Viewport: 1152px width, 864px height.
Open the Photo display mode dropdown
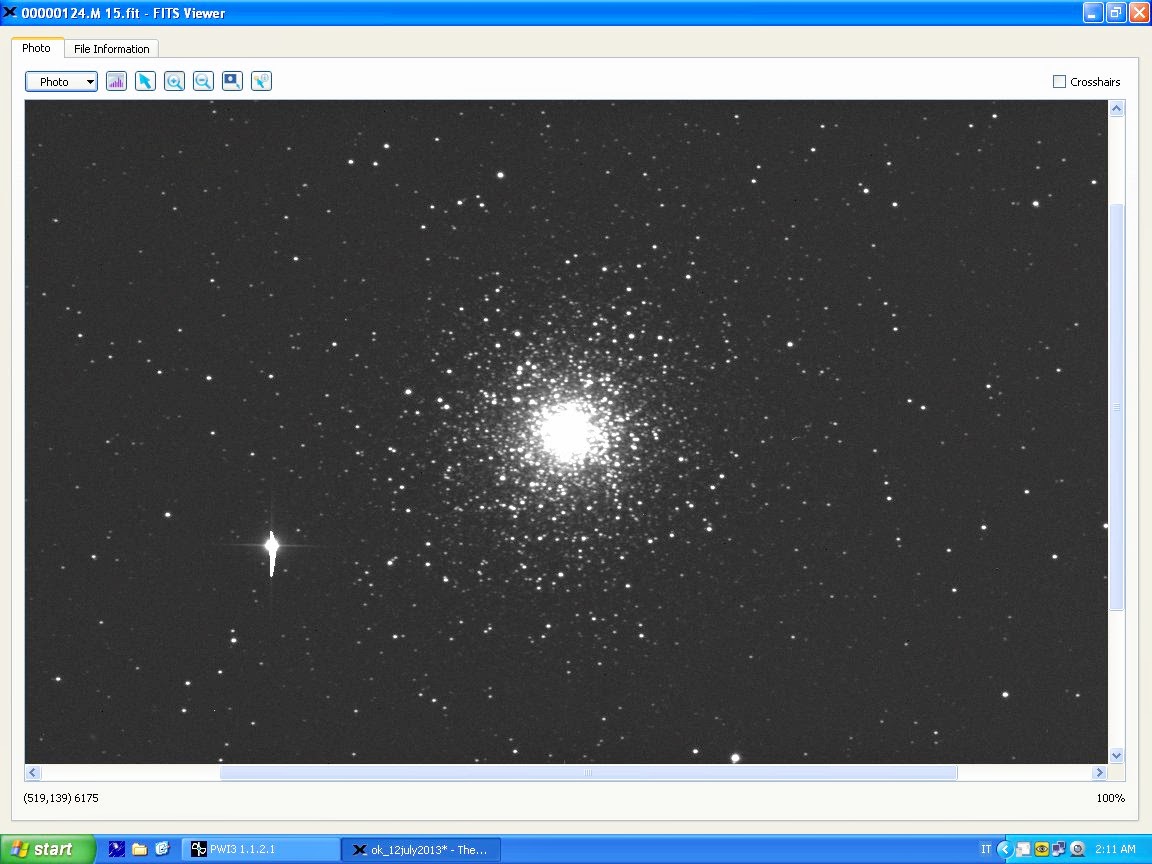(x=61, y=82)
